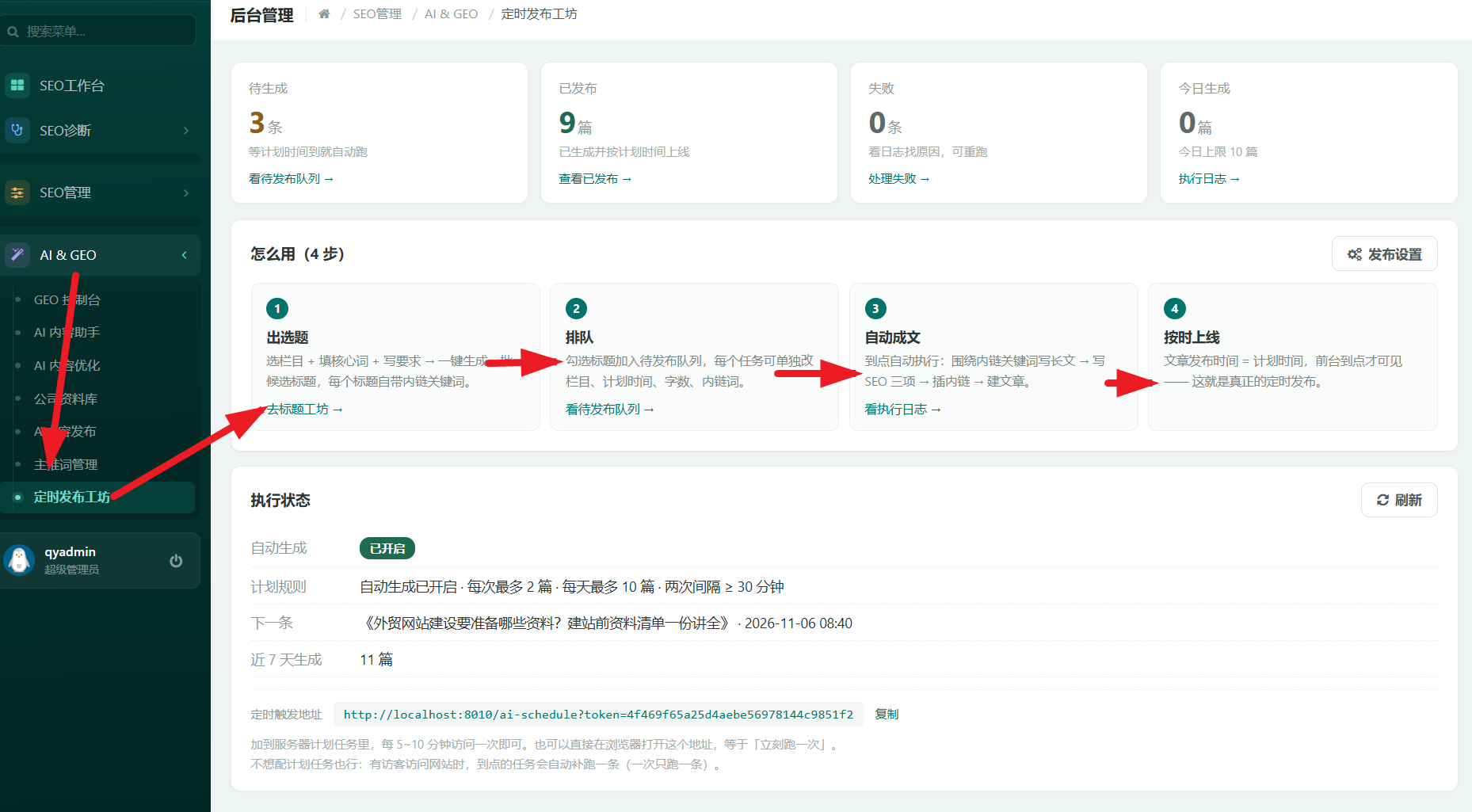Click the 搜索菜单 search field
The width and height of the screenshot is (1472, 812).
99,31
